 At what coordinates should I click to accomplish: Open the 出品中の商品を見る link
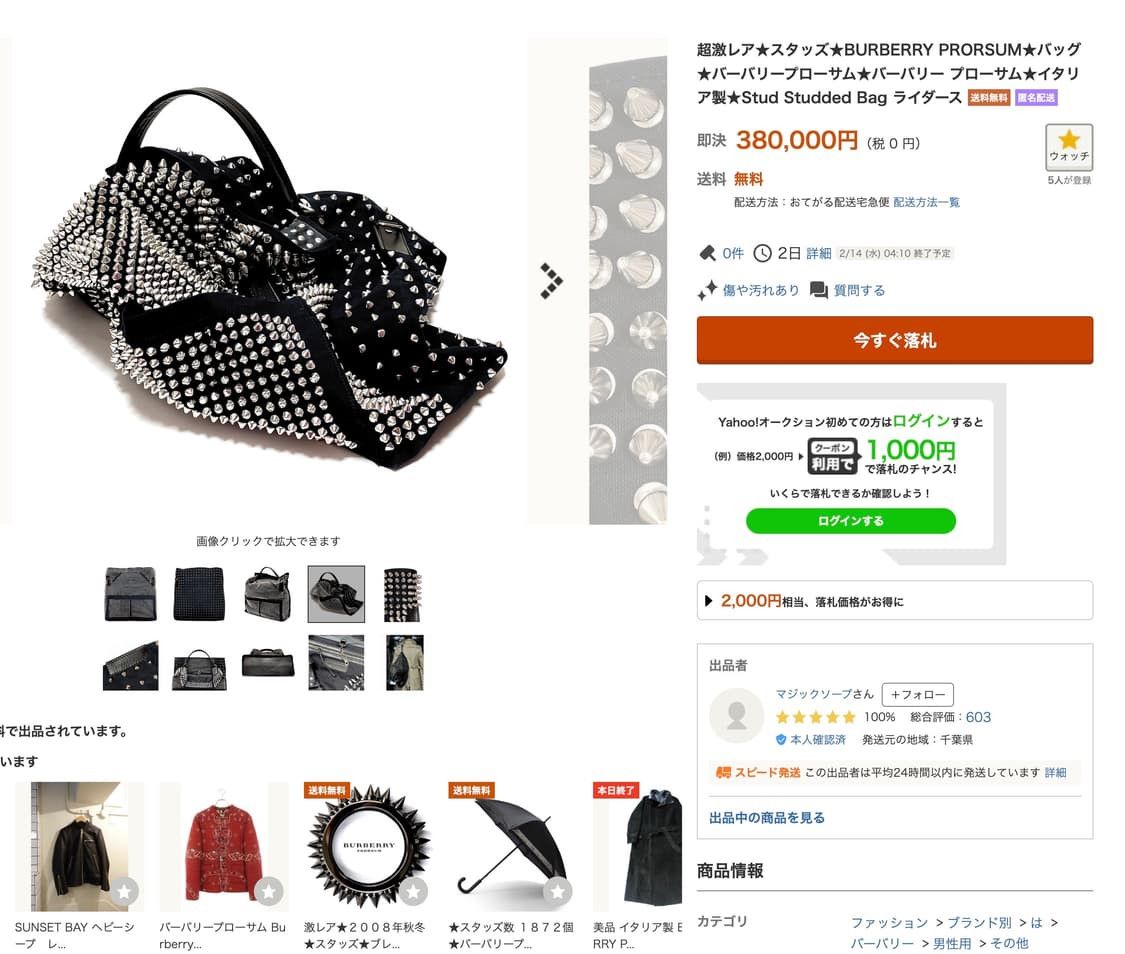coord(767,818)
